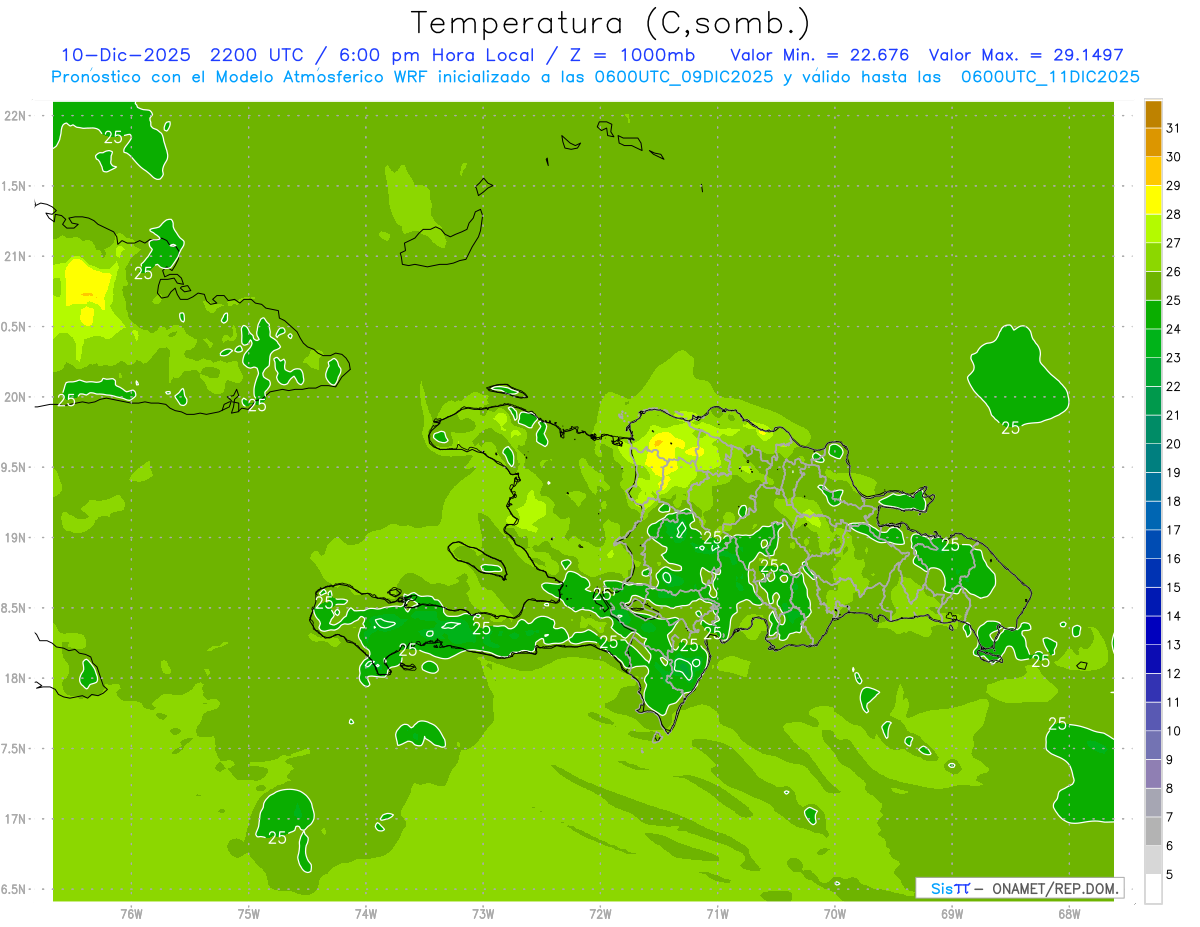Click the "6" value on the color scale
This screenshot has width=1200, height=927.
1170,846
